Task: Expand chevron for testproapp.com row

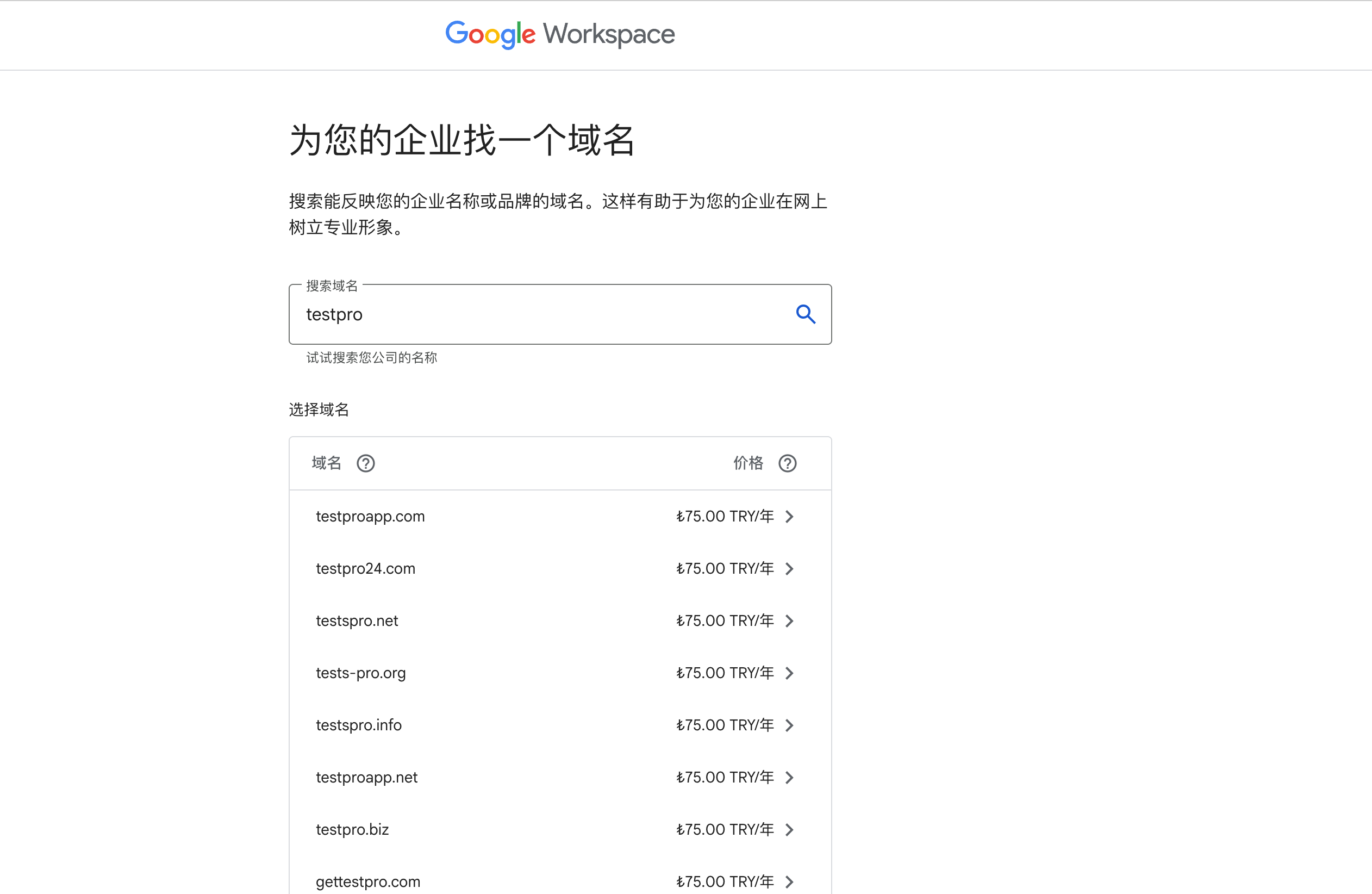Action: 790,516
